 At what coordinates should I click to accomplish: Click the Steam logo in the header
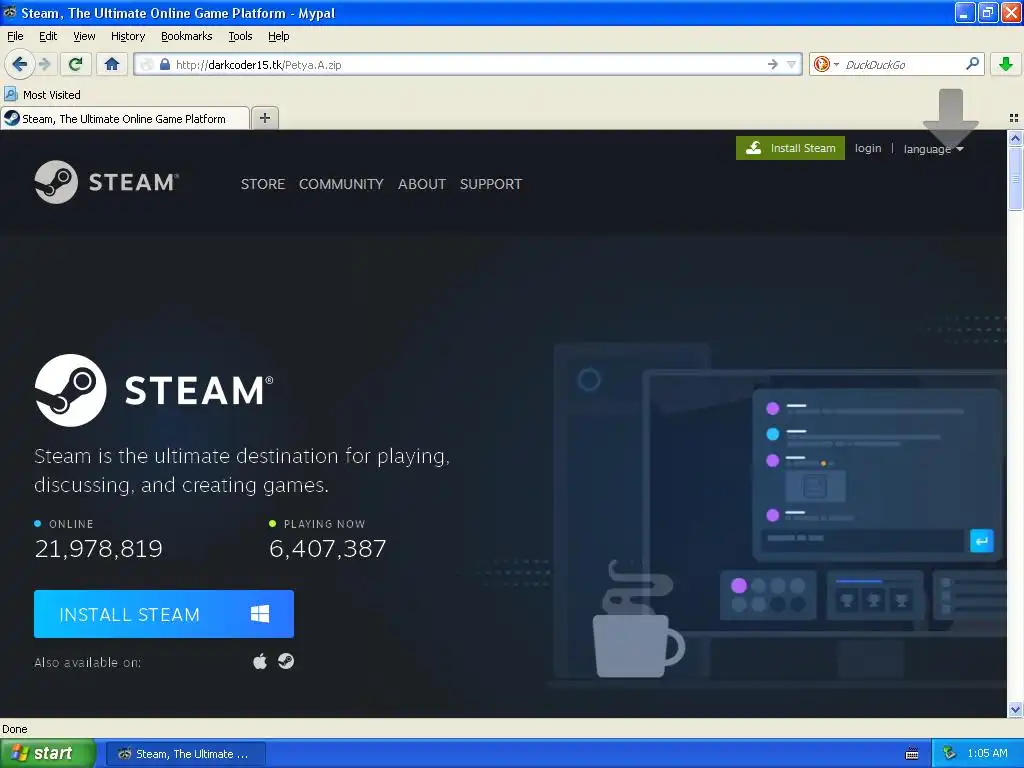click(x=106, y=182)
